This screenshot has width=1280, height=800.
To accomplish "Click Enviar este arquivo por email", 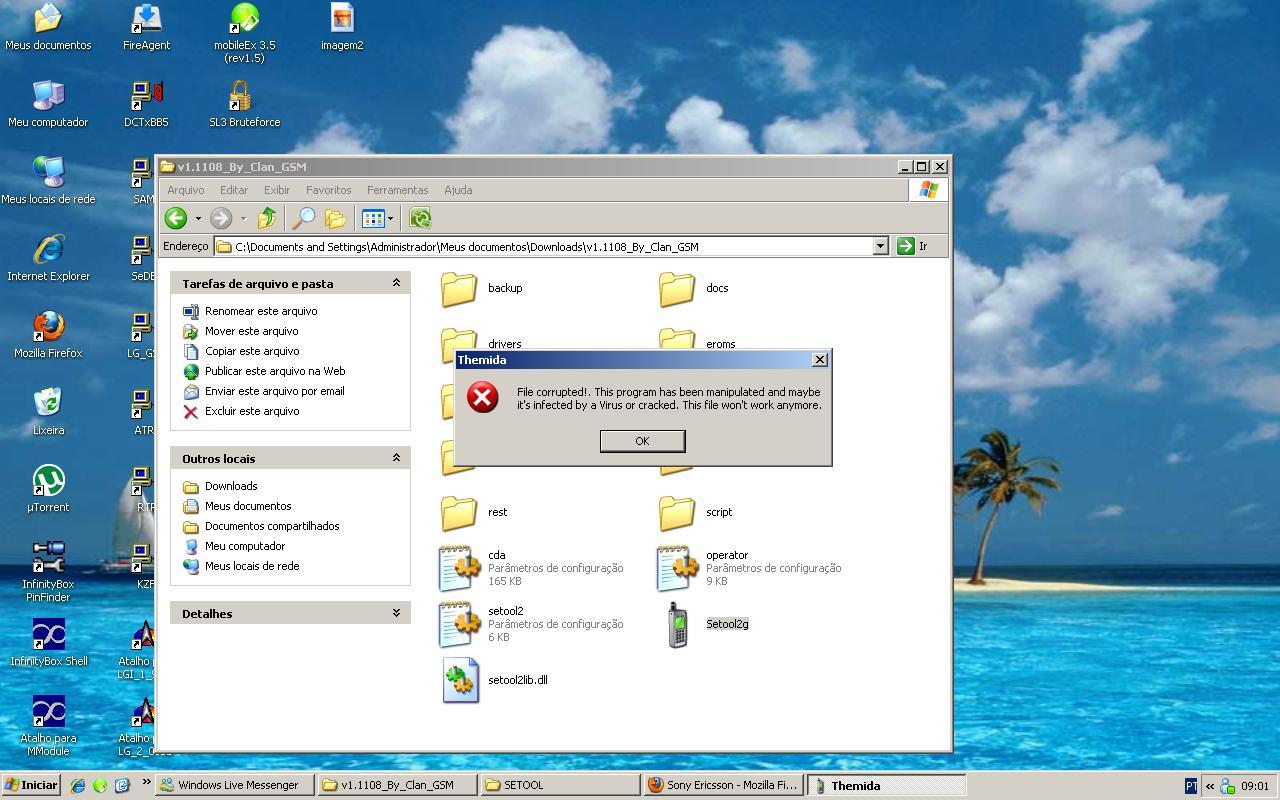I will tap(274, 391).
